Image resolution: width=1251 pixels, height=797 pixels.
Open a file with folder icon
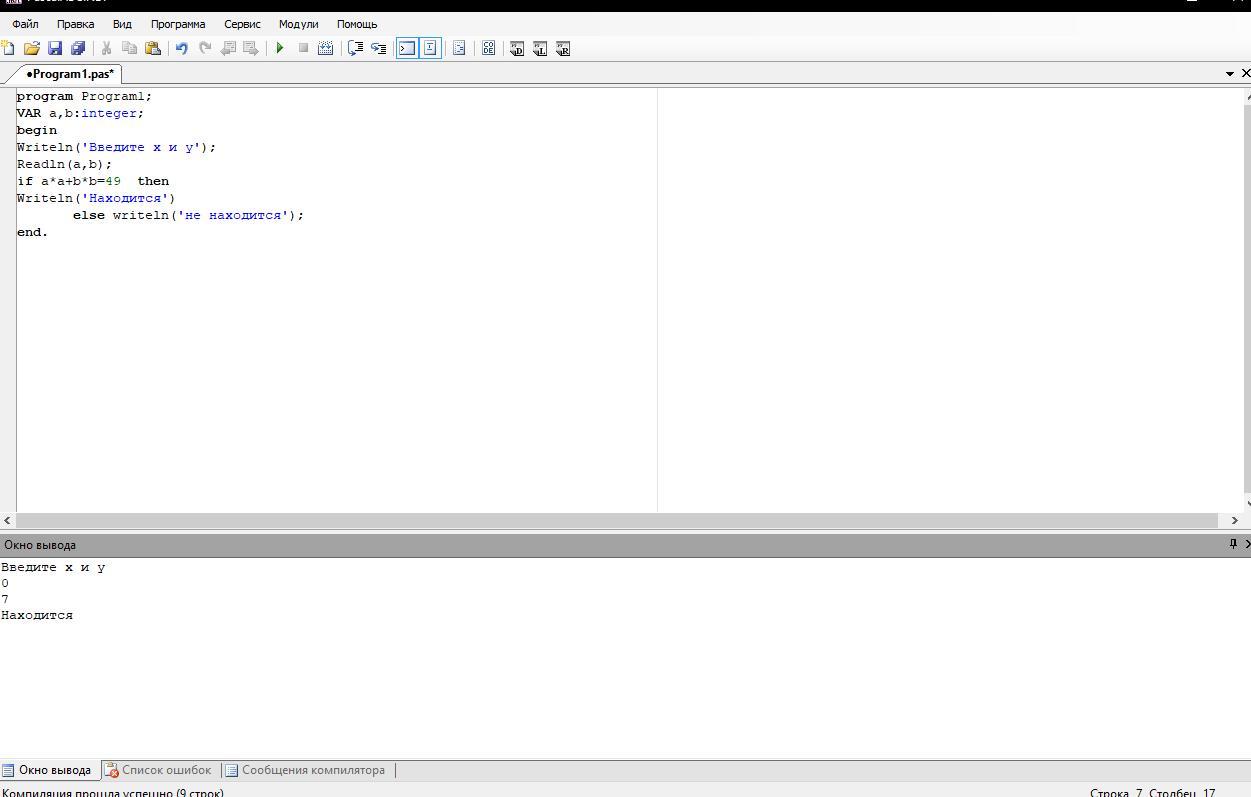[x=32, y=48]
